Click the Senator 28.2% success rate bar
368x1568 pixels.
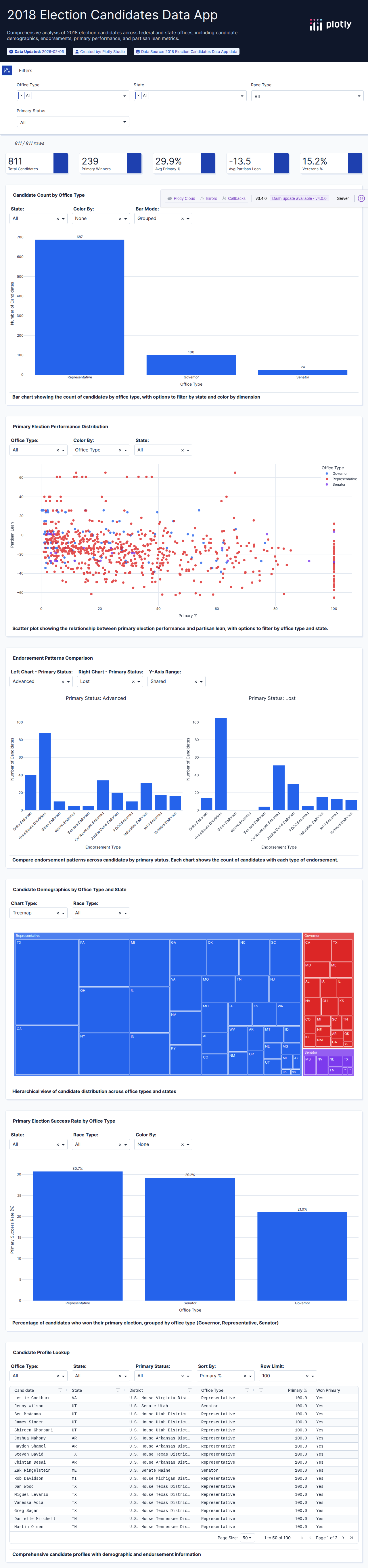(x=190, y=1239)
